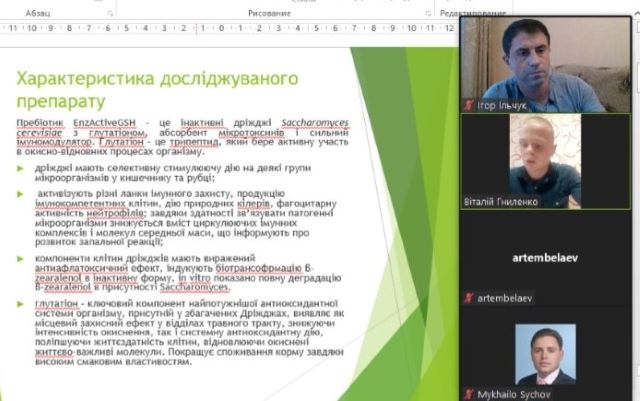640x401 pixels.
Task: Click the 'in vitro' phrase in slide
Action: [194, 278]
